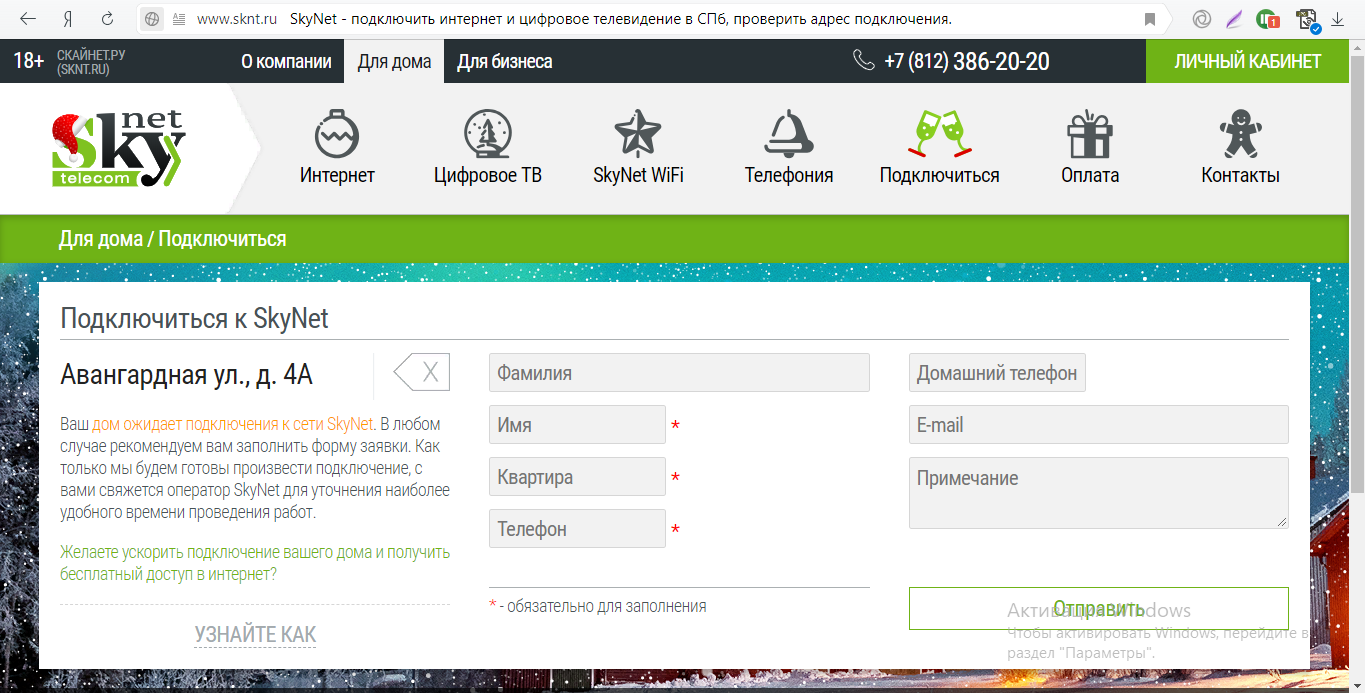Click into the Имя field
The image size is (1365, 693).
(x=577, y=425)
